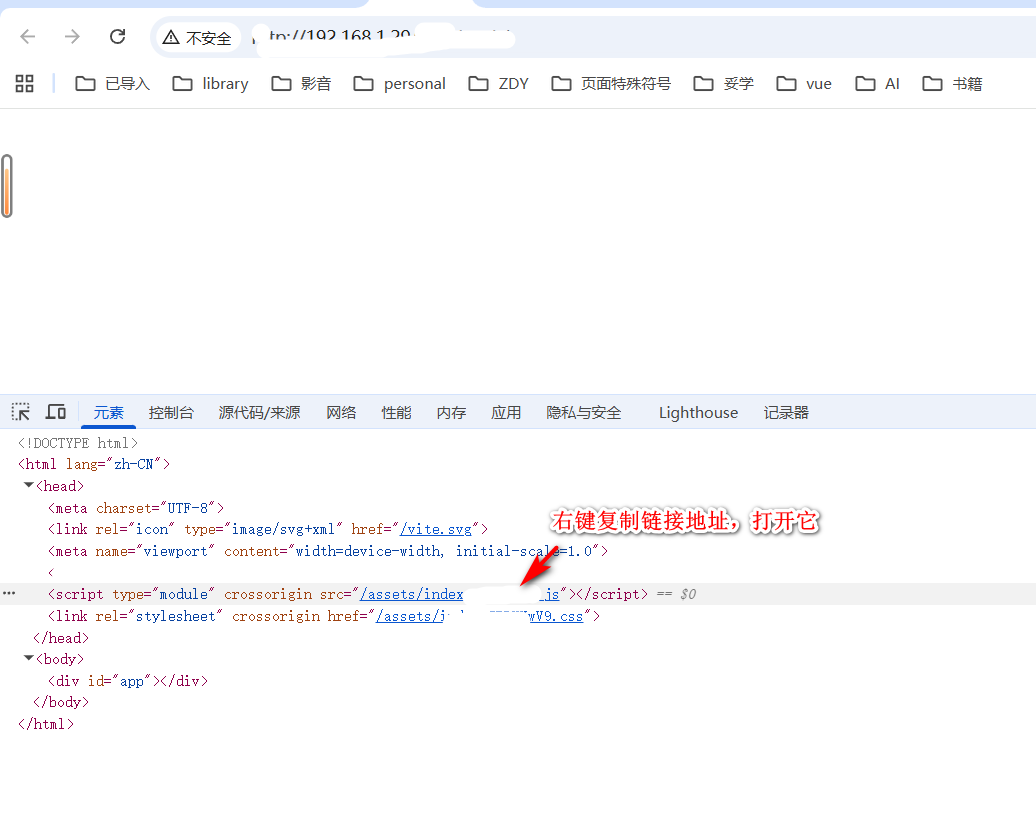Select the DOCTYPE html line
The image size is (1036, 824).
pos(78,443)
